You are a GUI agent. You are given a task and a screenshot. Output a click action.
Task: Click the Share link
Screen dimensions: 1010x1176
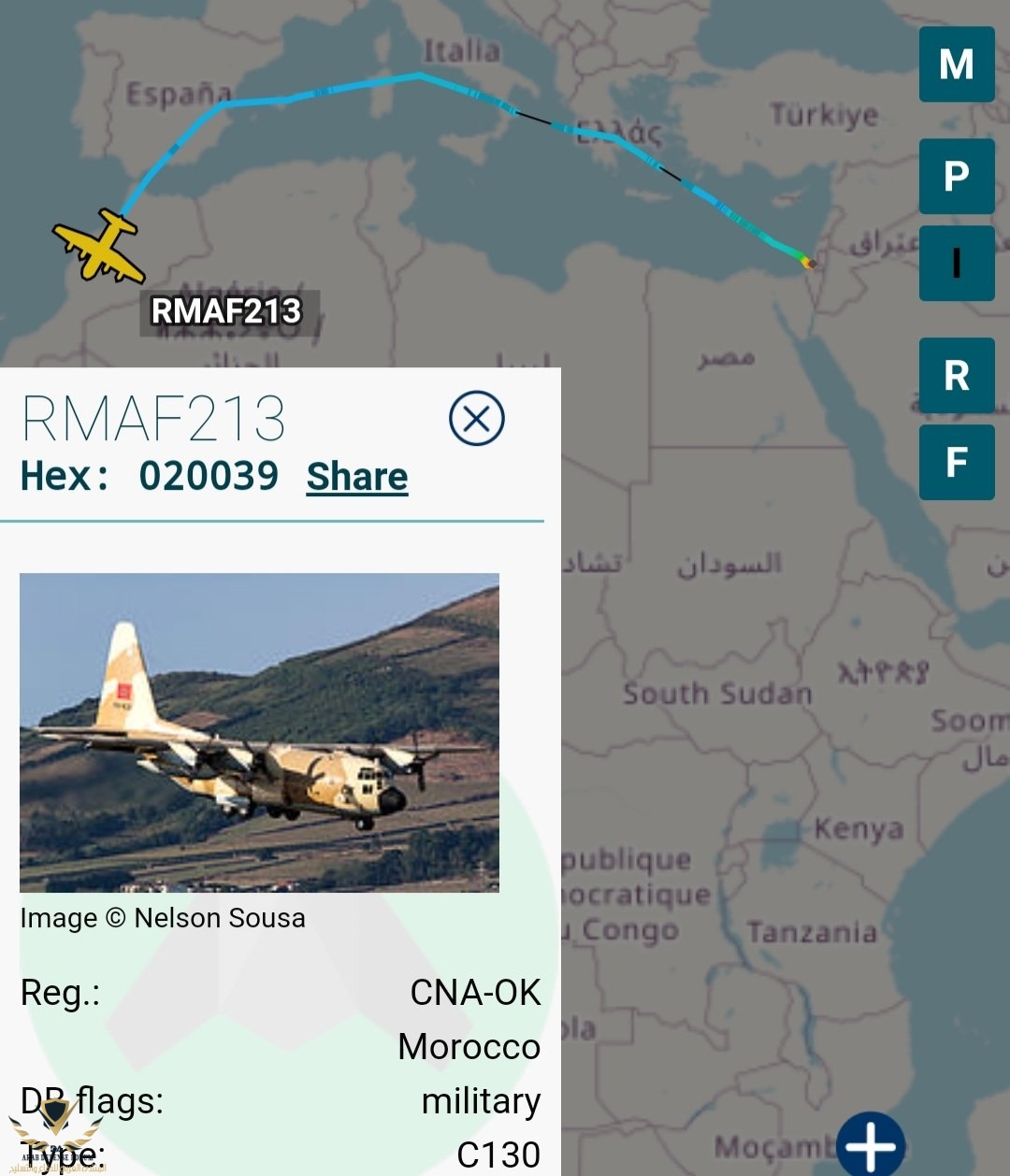click(x=357, y=477)
